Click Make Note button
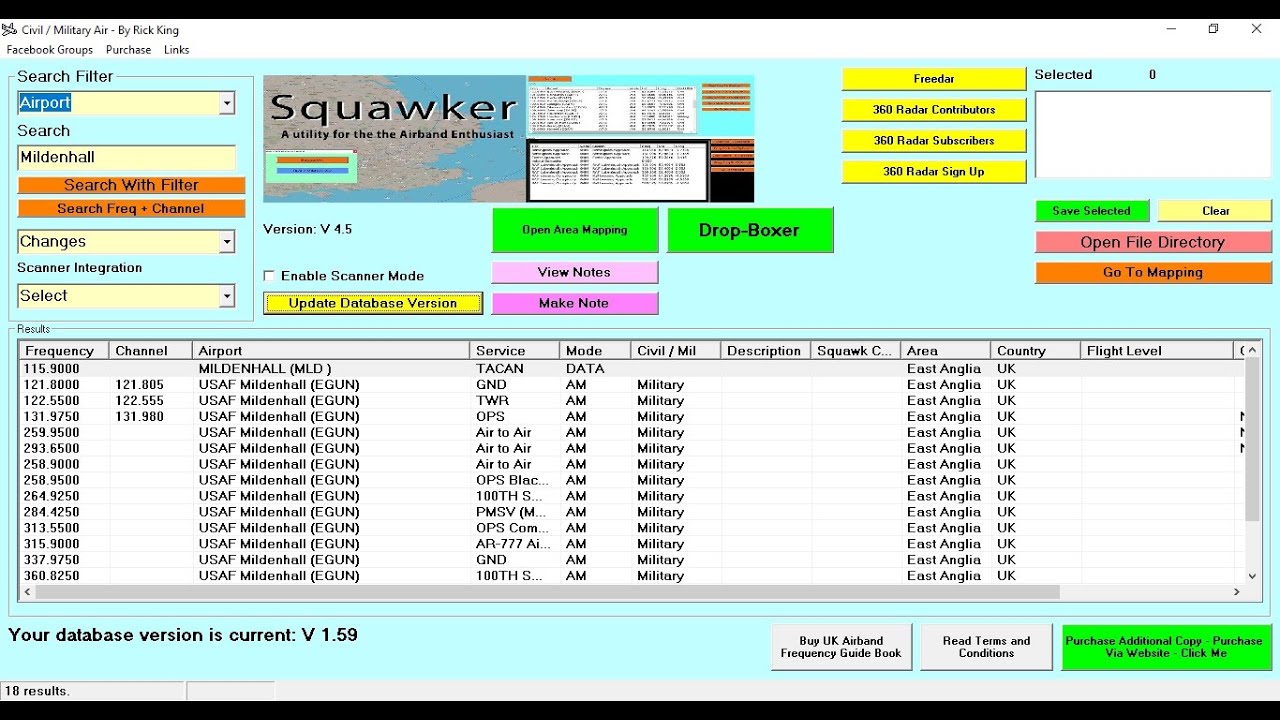Image resolution: width=1280 pixels, height=720 pixels. [x=574, y=303]
